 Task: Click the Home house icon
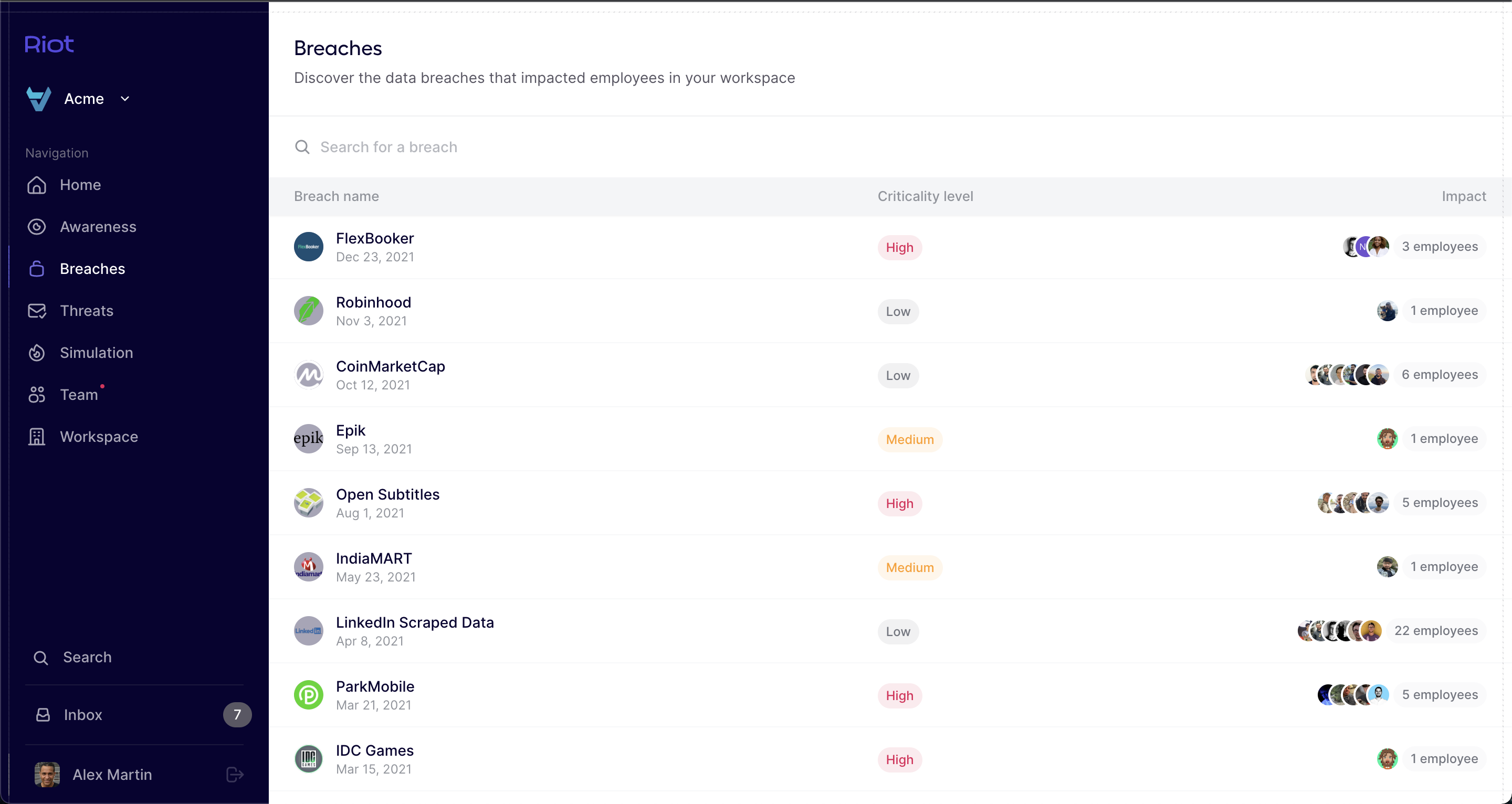[36, 185]
